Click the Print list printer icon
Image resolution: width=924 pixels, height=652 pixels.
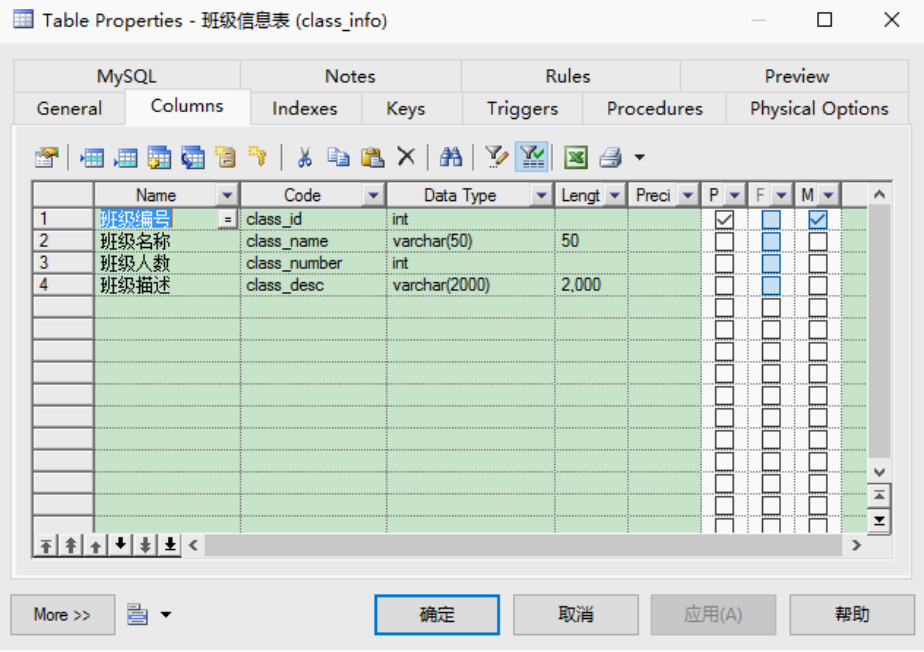point(610,157)
